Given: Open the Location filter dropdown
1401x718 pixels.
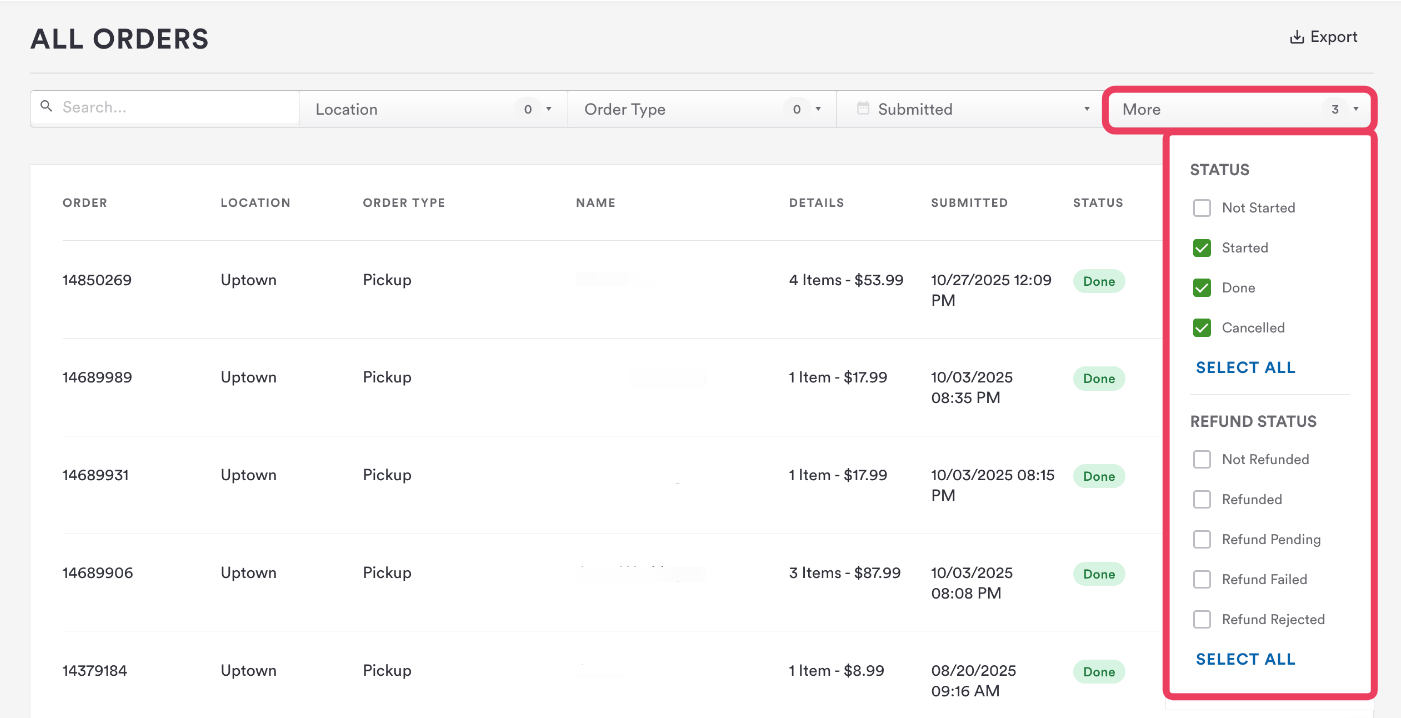Looking at the screenshot, I should pyautogui.click(x=433, y=109).
